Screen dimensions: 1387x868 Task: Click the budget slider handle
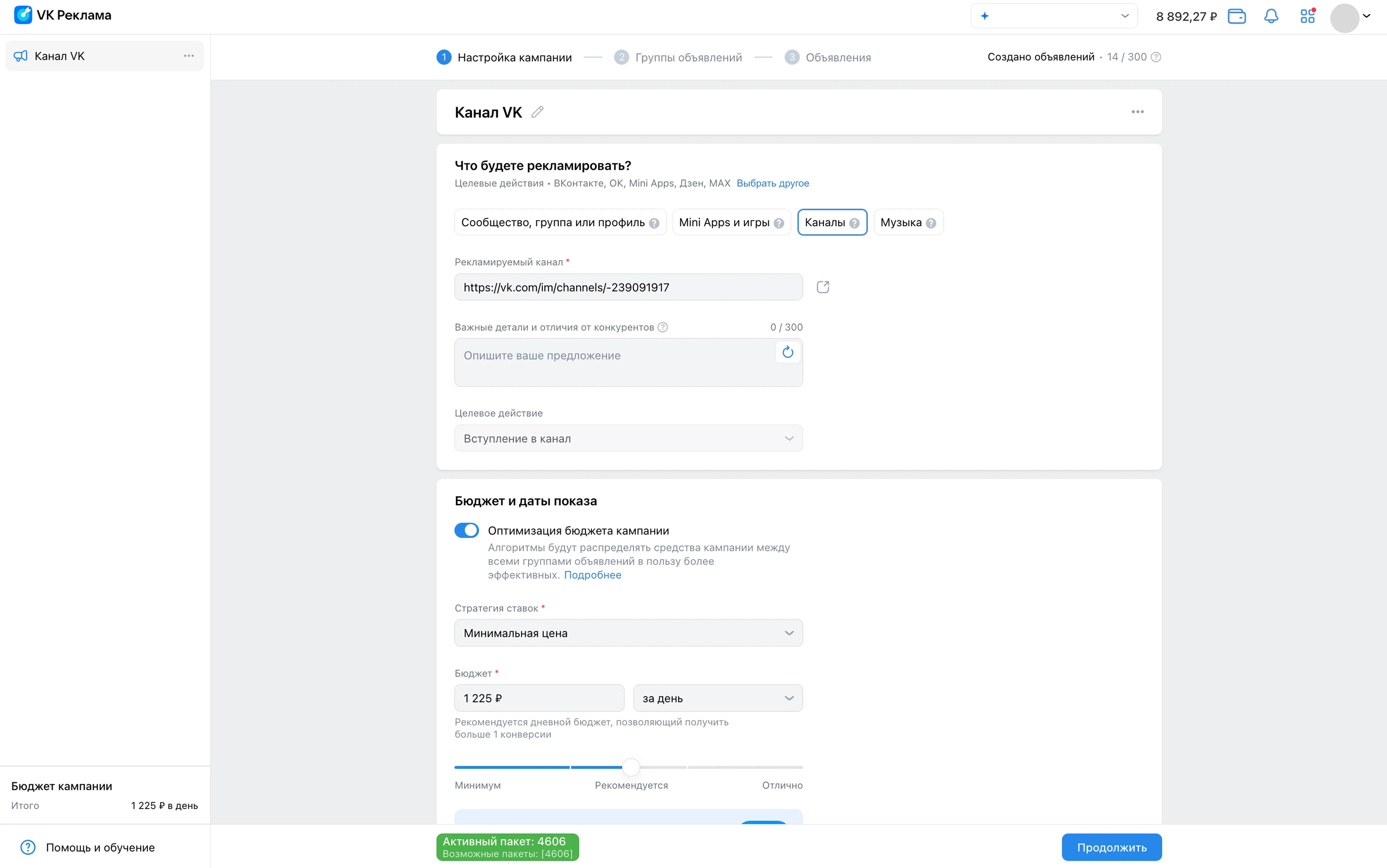(631, 767)
